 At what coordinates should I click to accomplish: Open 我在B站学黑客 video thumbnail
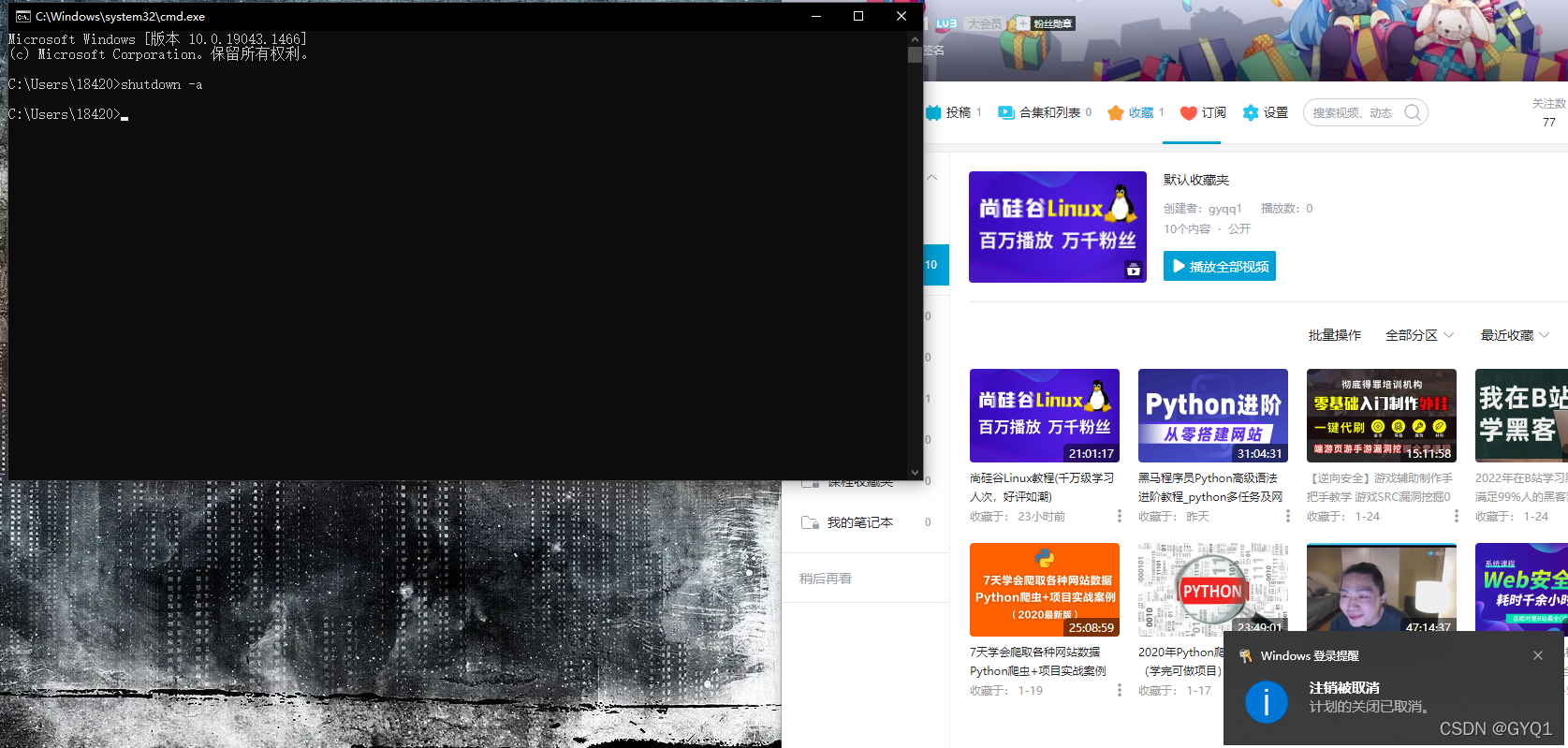(1521, 416)
